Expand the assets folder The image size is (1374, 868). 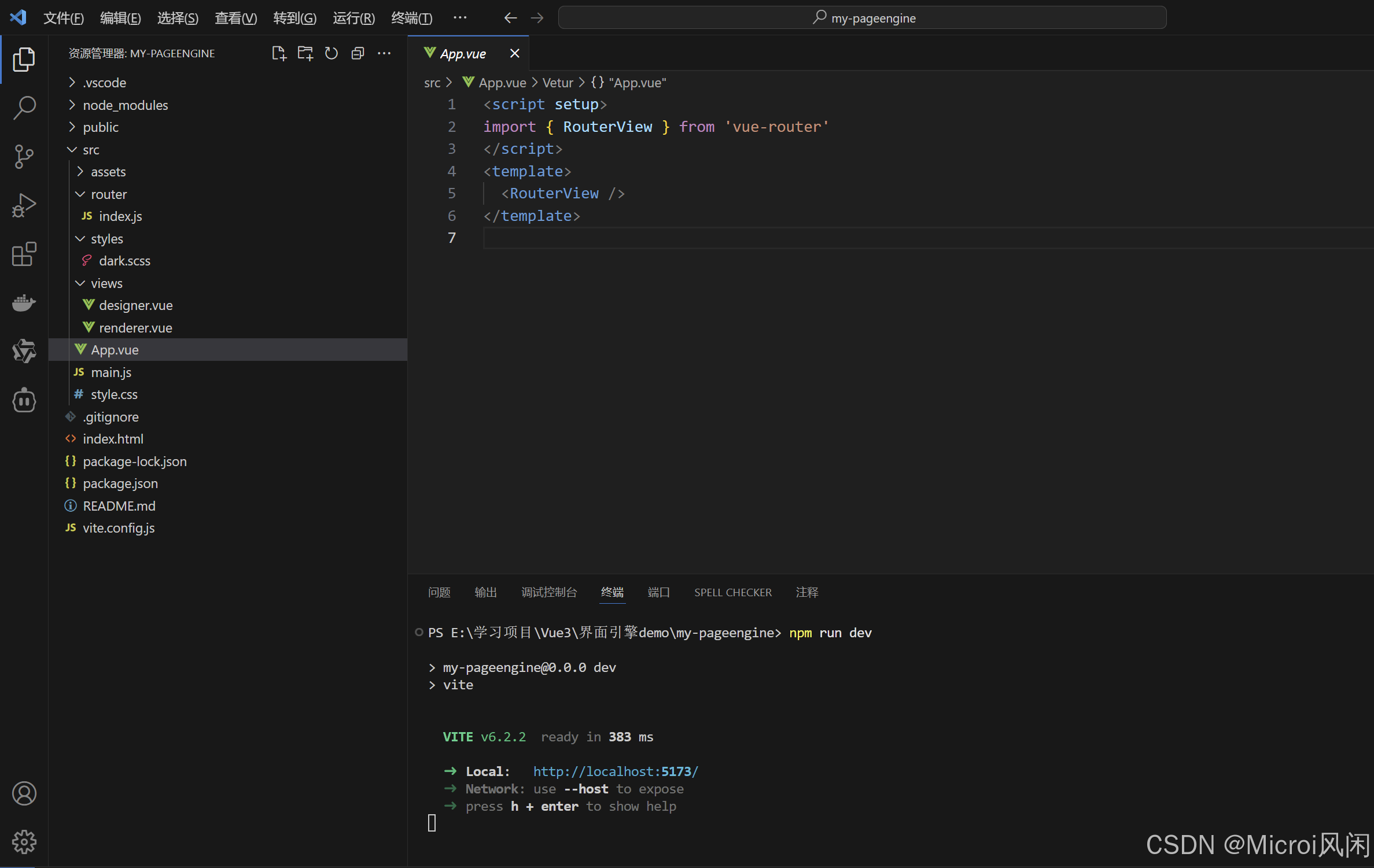tap(108, 172)
